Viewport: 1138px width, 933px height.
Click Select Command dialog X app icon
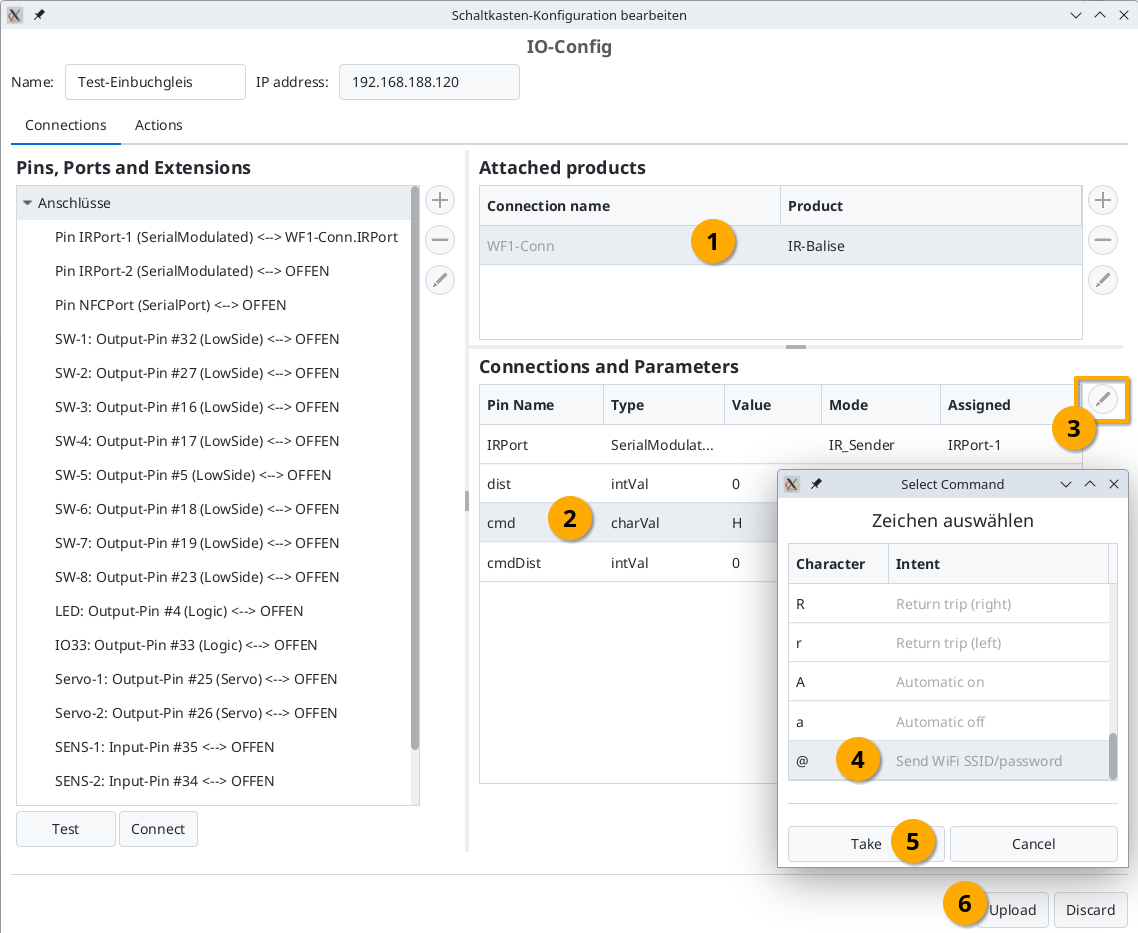point(792,484)
